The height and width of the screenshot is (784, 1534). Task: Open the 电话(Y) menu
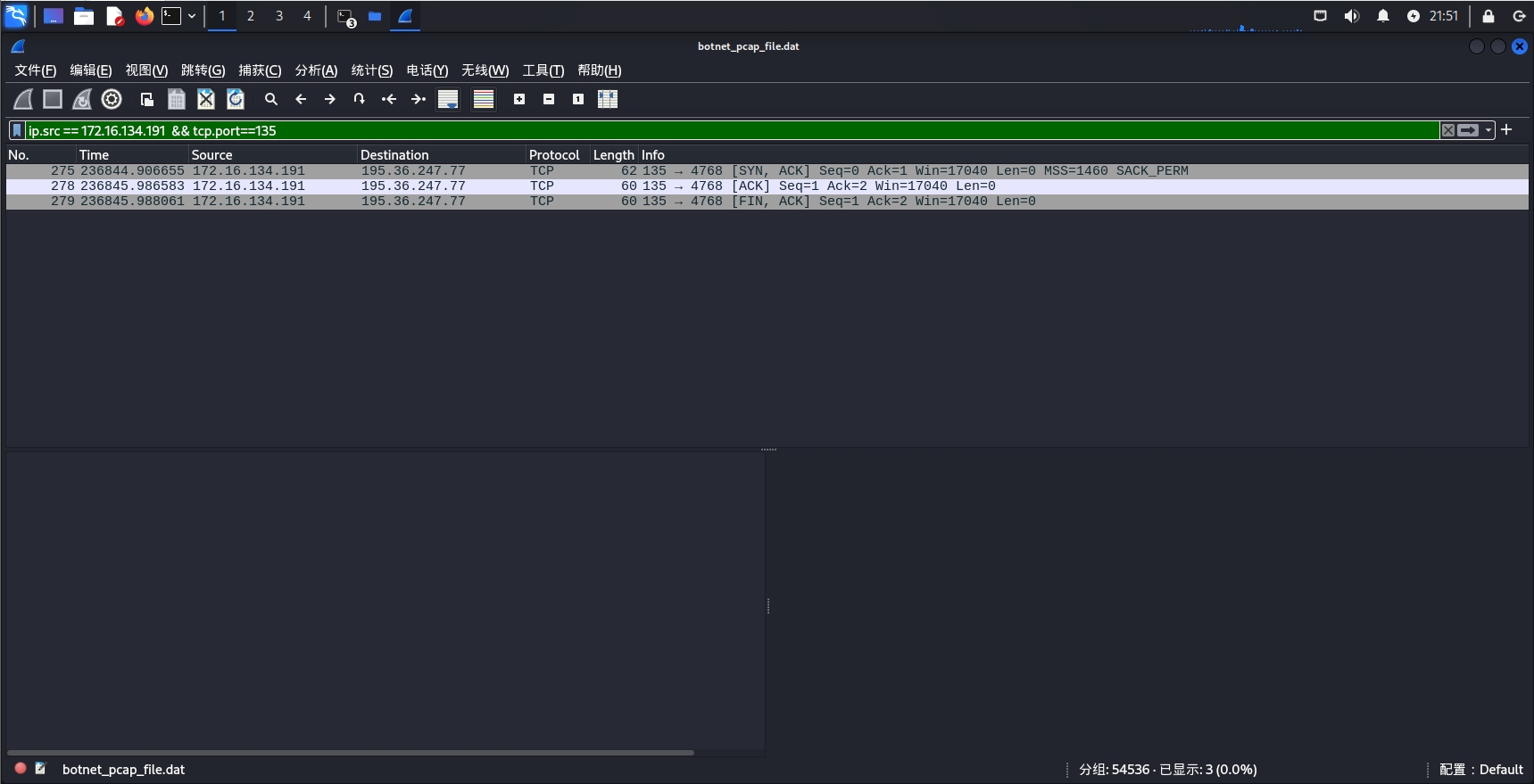coord(427,70)
